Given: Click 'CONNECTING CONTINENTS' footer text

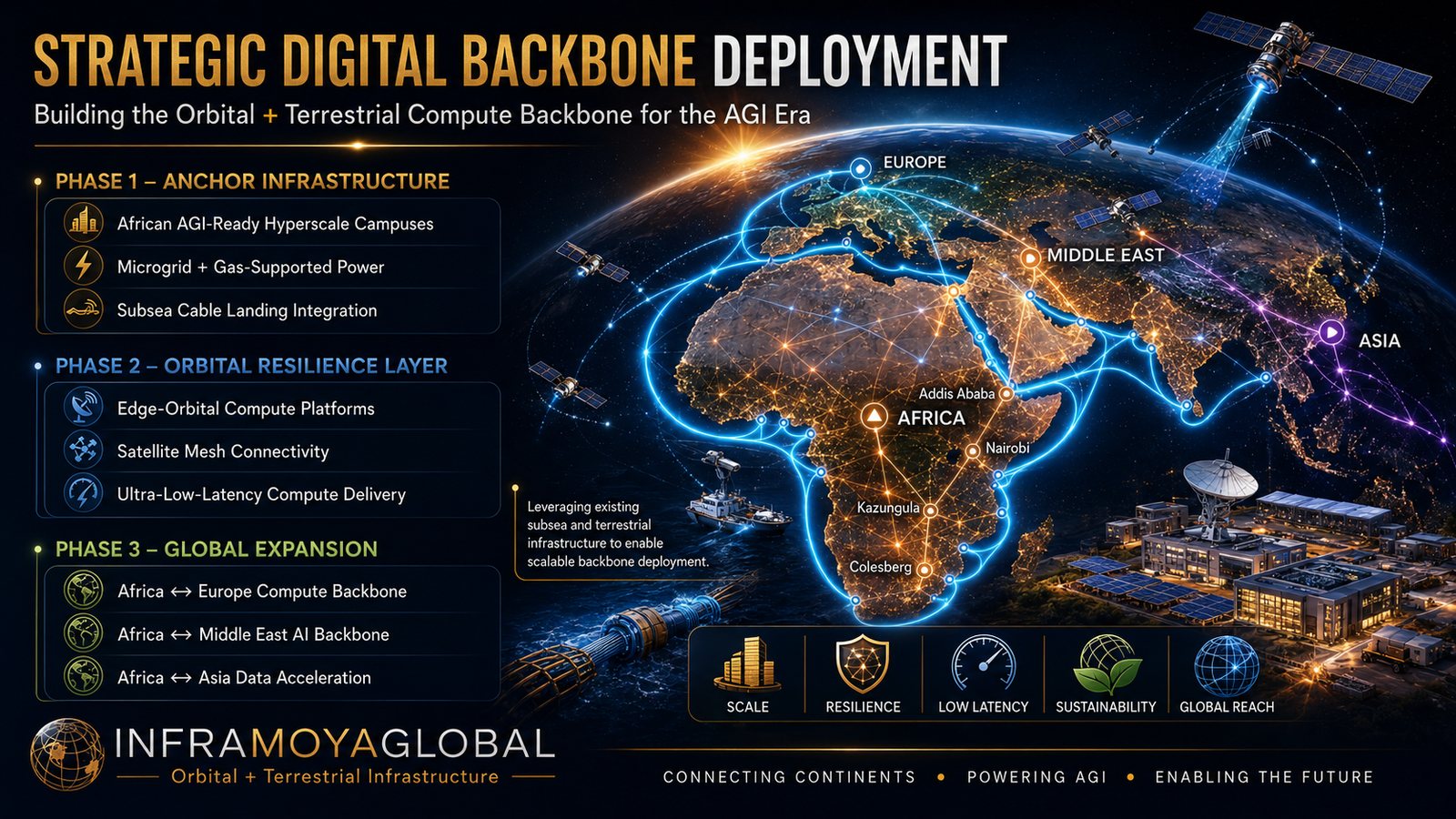Looking at the screenshot, I should 789,777.
